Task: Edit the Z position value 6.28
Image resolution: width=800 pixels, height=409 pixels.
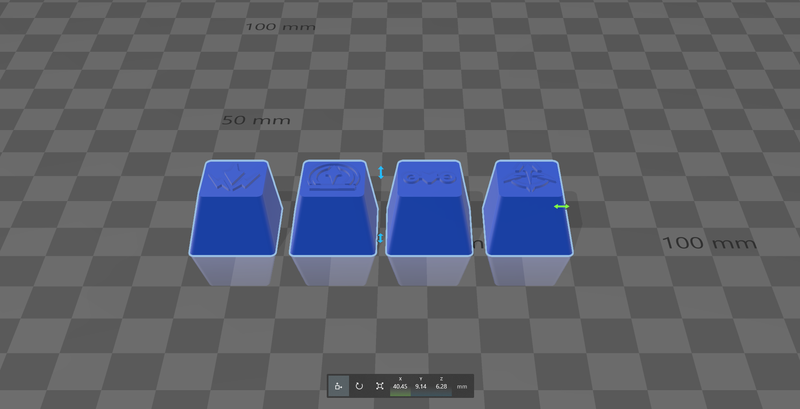Action: (441, 387)
